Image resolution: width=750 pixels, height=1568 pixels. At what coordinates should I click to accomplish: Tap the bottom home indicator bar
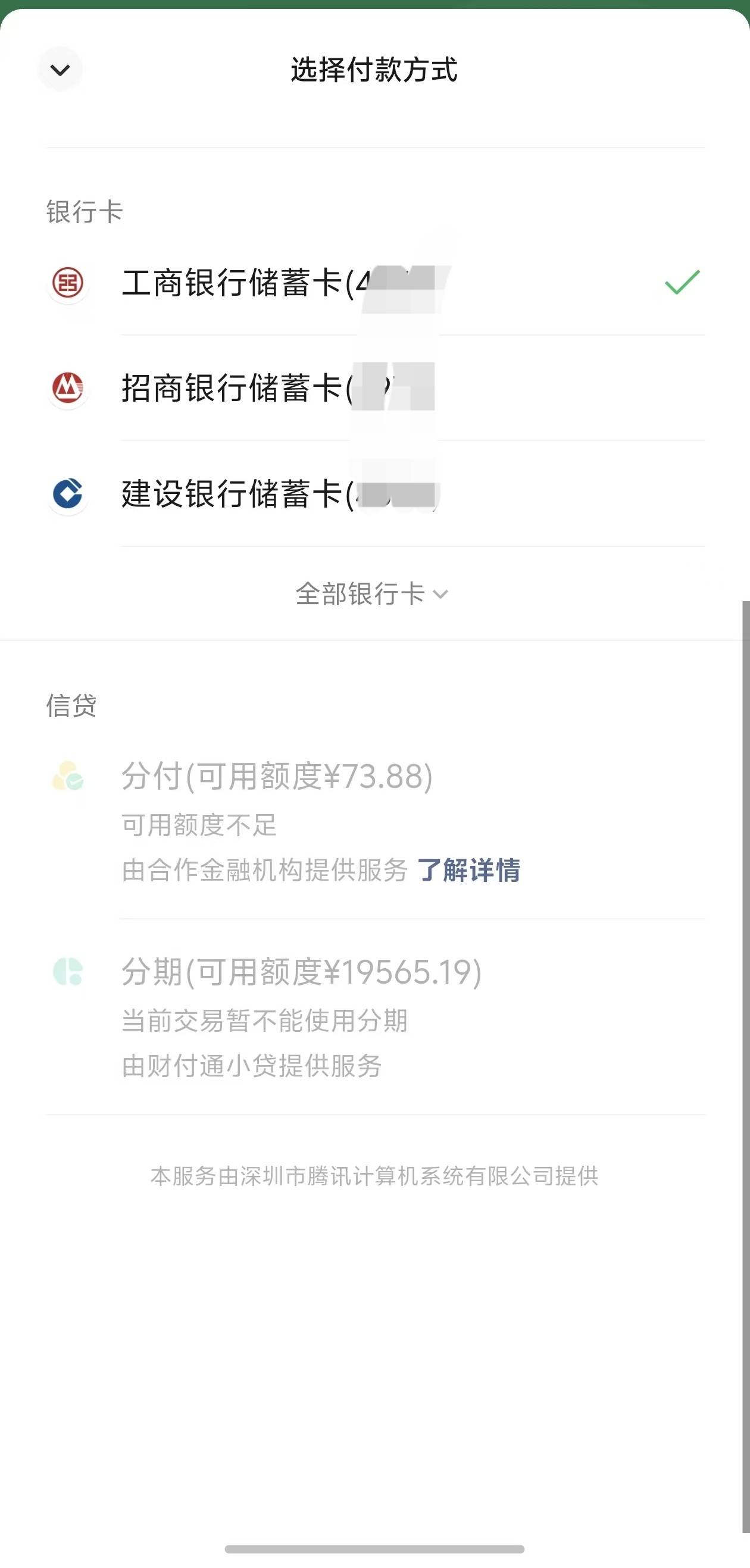click(374, 1549)
